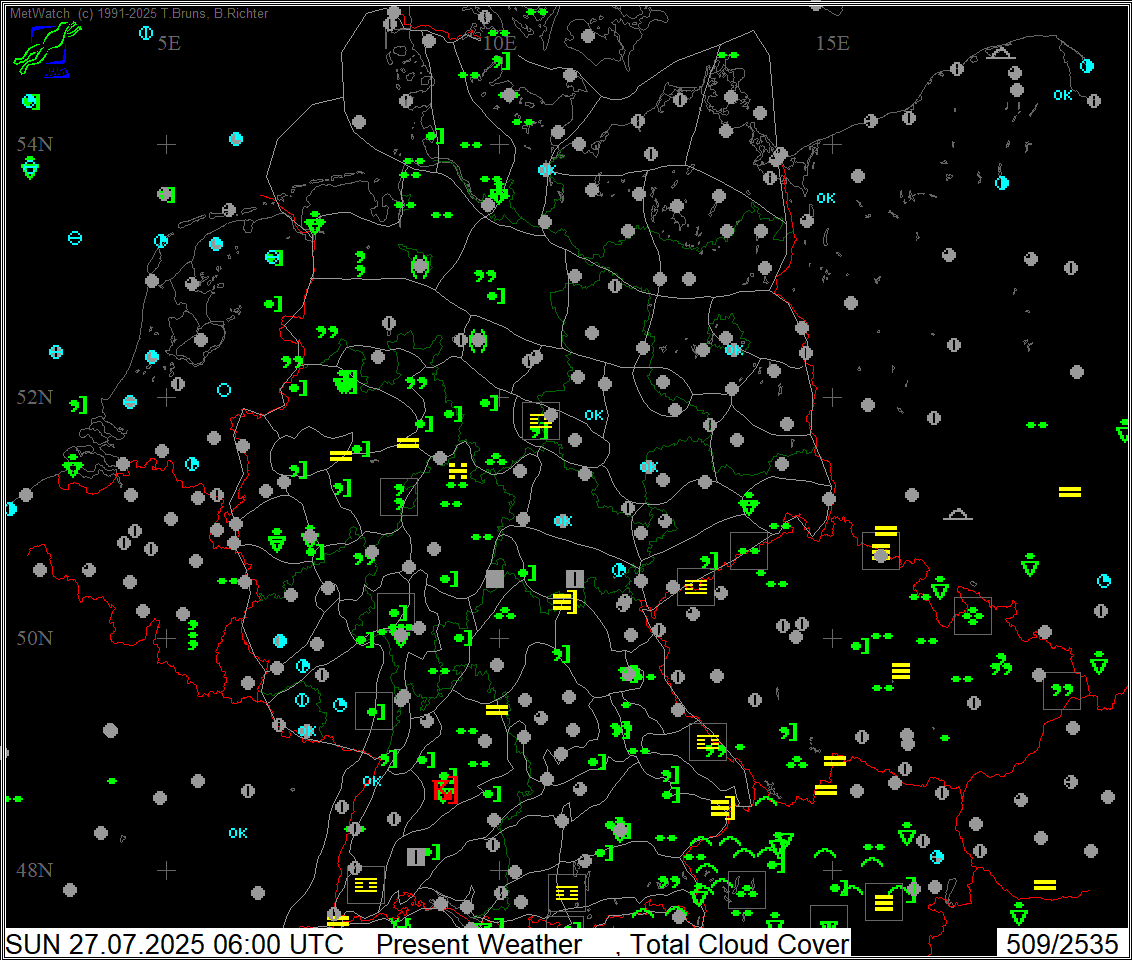This screenshot has height=960, width=1132.
Task: Click the 48N latitude label
Action: (x=34, y=870)
